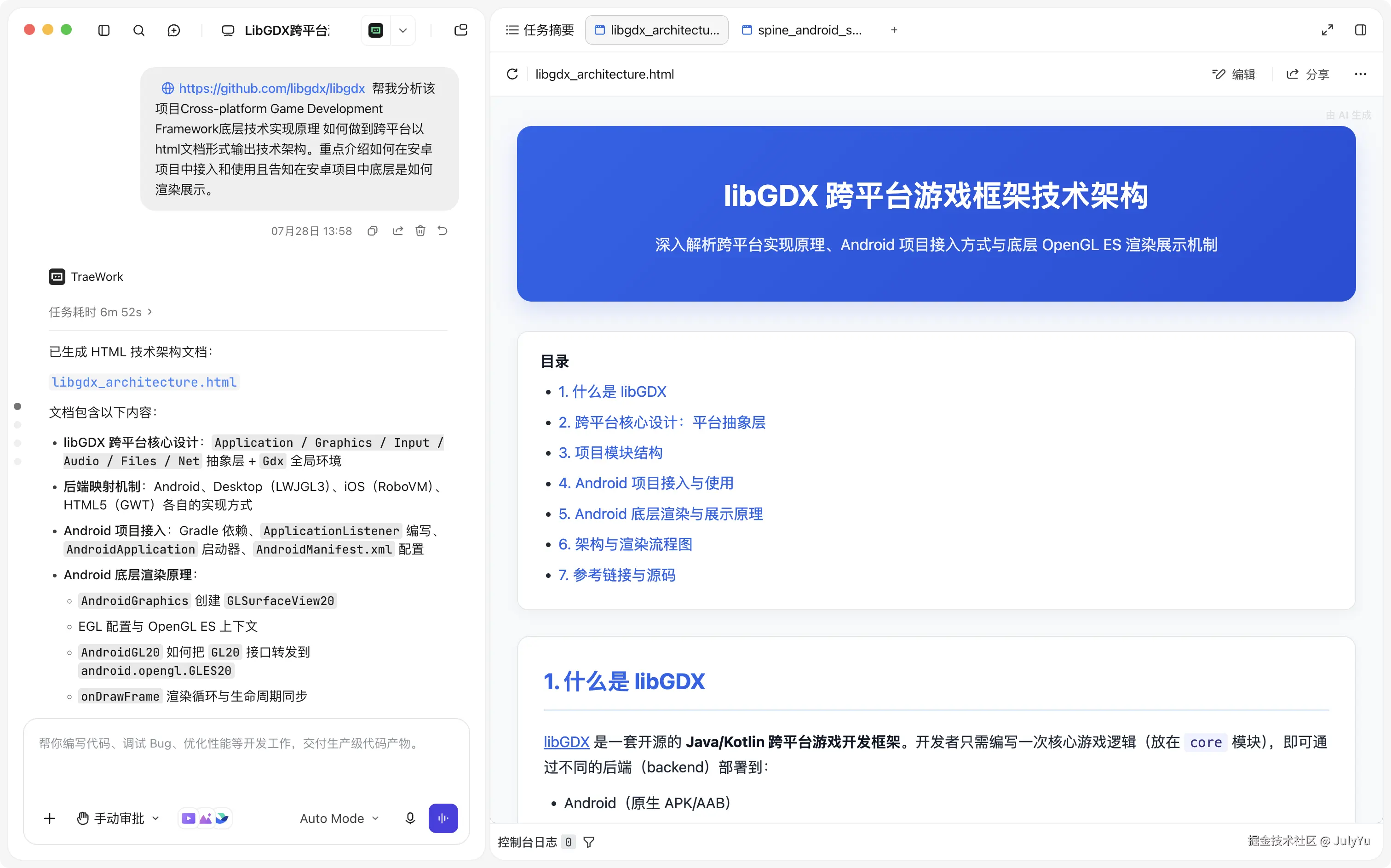1391x868 pixels.
Task: Open the Auto Mode model dropdown
Action: pos(339,818)
